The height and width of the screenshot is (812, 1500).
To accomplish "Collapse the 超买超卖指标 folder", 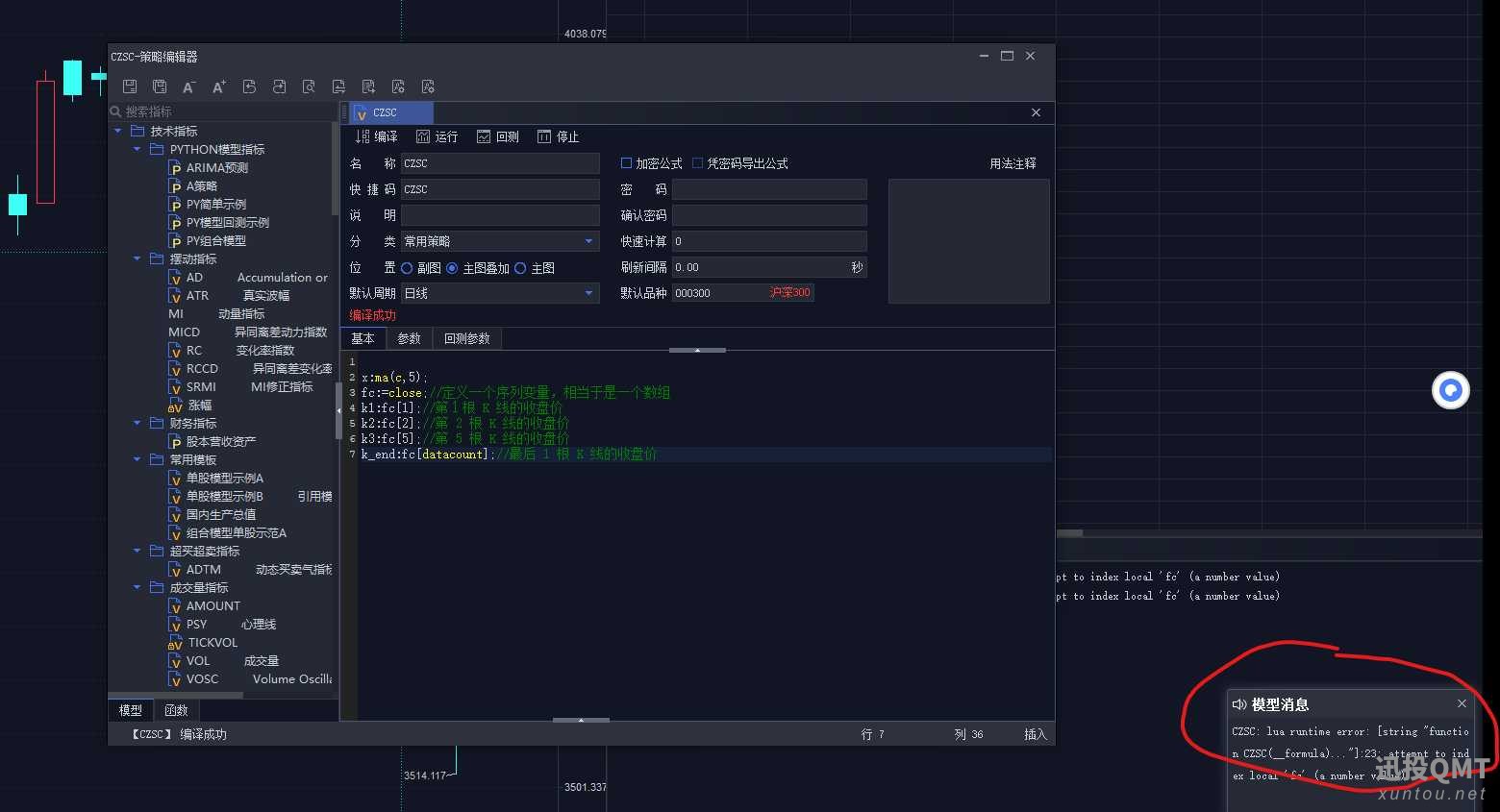I will click(137, 551).
